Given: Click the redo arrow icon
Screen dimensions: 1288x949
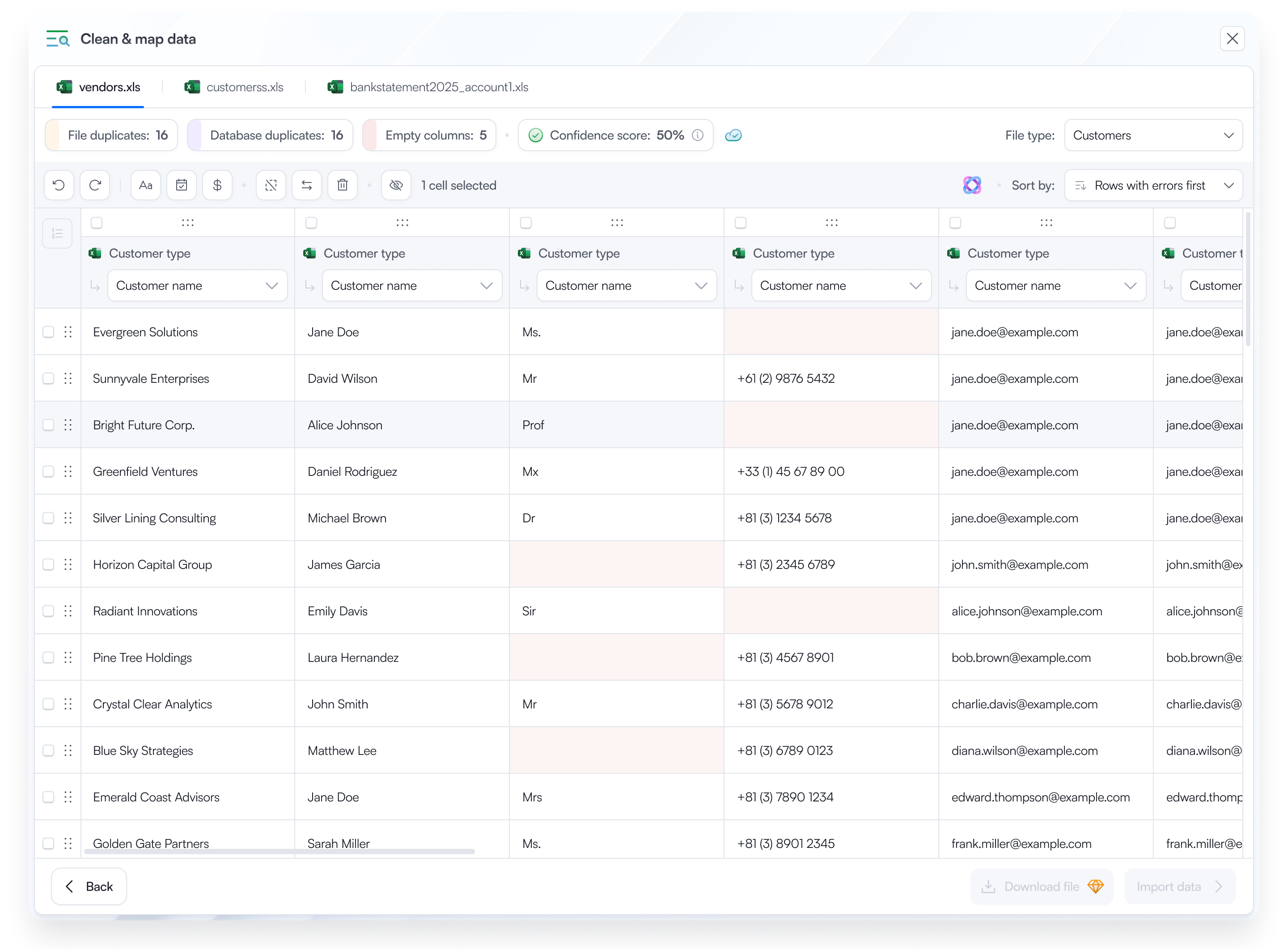Looking at the screenshot, I should pos(95,185).
